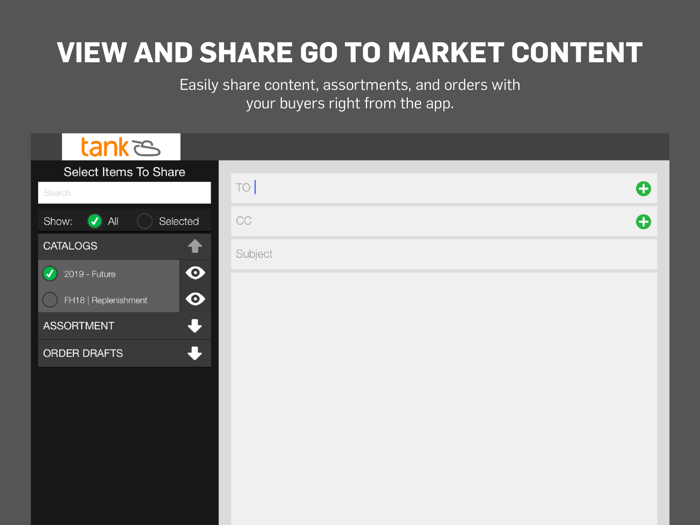
Task: Click the FH18 | Replenishment catalog name
Action: point(106,300)
